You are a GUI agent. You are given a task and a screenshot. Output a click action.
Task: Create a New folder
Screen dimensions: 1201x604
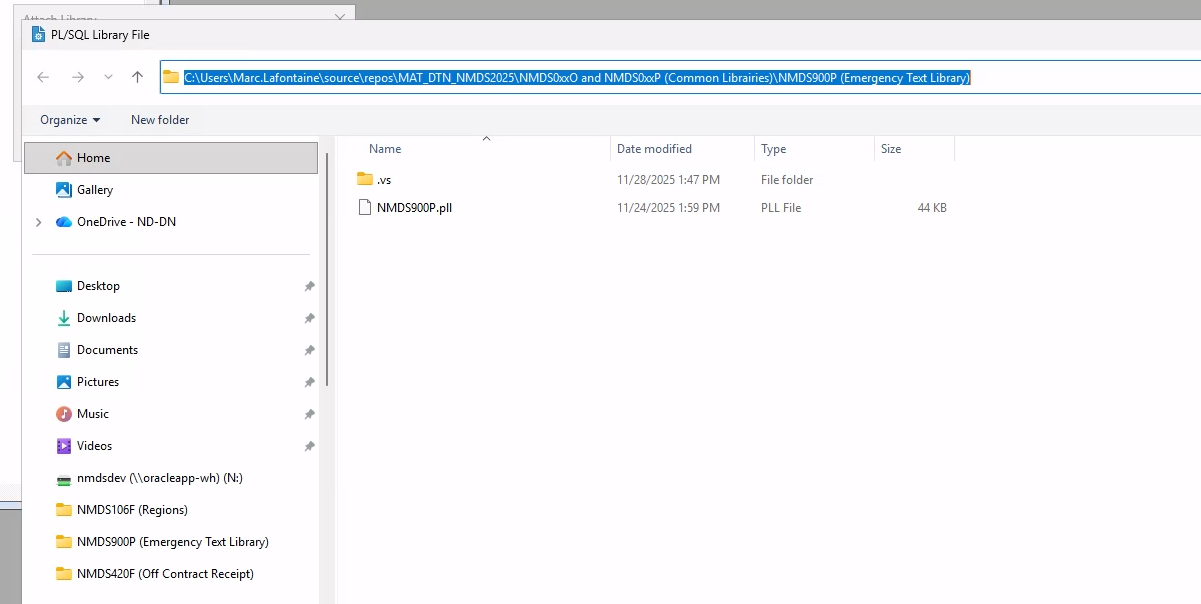tap(160, 120)
